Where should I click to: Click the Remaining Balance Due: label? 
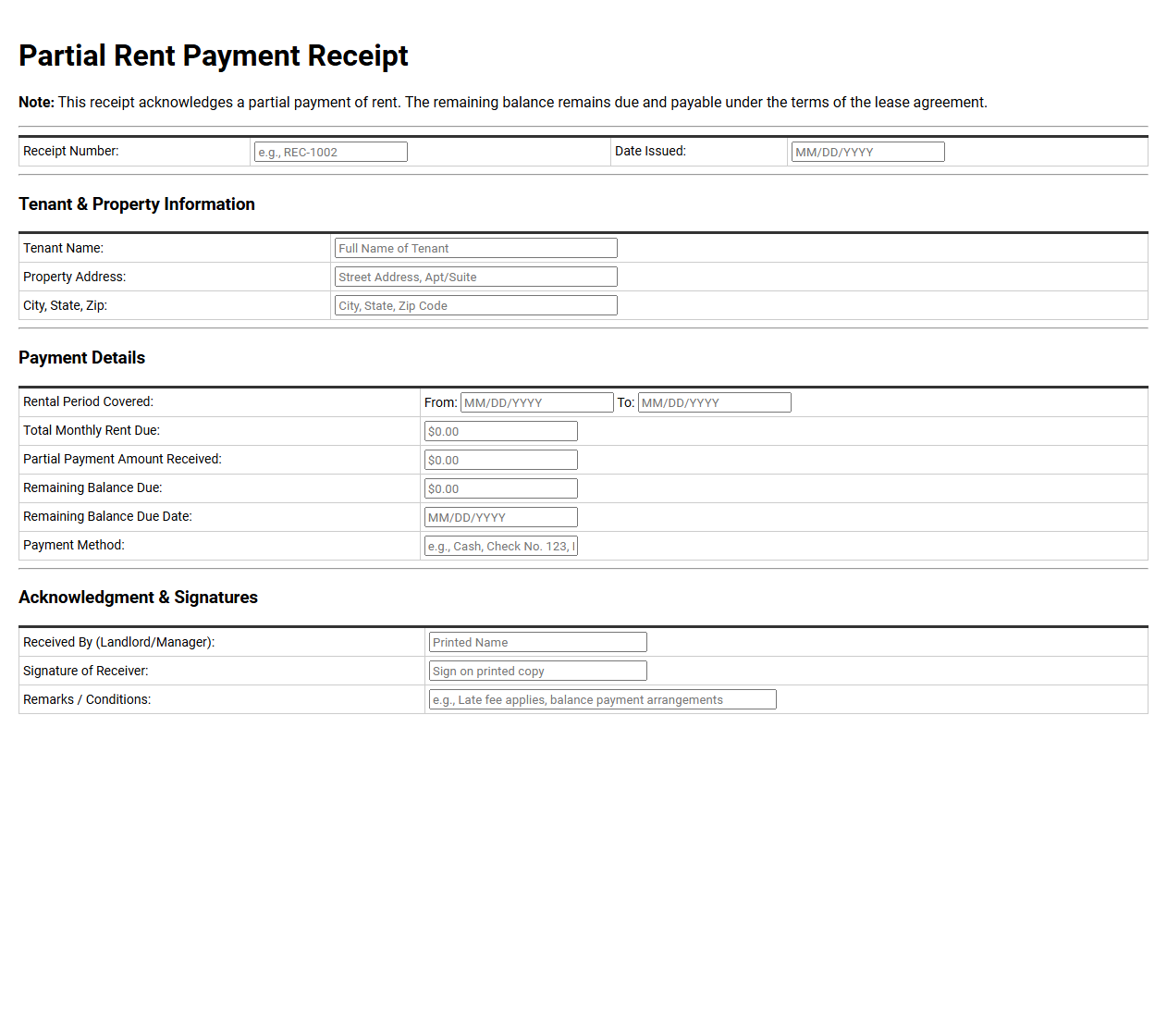click(92, 487)
